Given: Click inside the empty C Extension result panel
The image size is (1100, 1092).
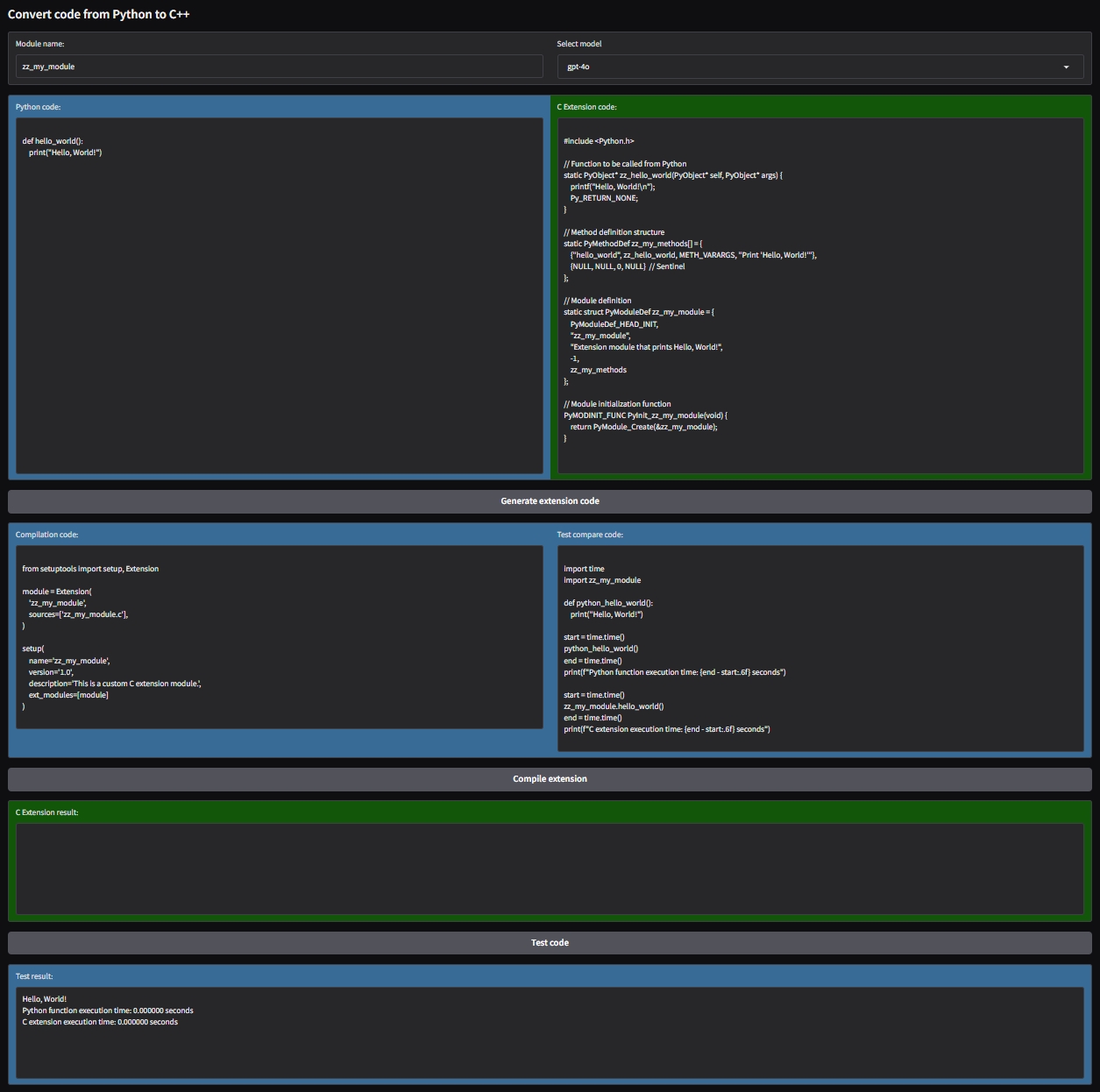Looking at the screenshot, I should pos(550,868).
